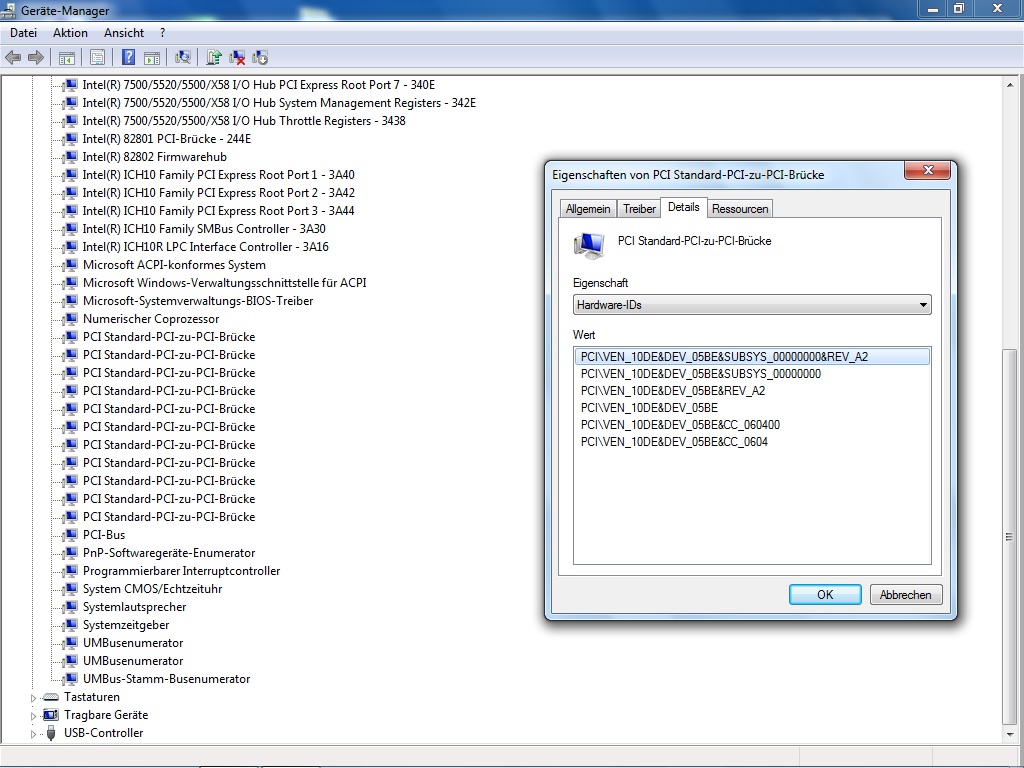Click the blue Help question-mark toolbar icon
This screenshot has height=768, width=1024.
(129, 57)
